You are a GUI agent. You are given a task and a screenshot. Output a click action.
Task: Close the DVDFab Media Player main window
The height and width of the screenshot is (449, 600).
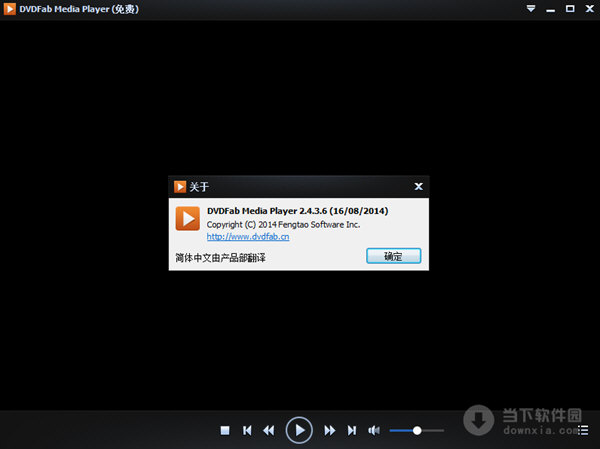590,8
